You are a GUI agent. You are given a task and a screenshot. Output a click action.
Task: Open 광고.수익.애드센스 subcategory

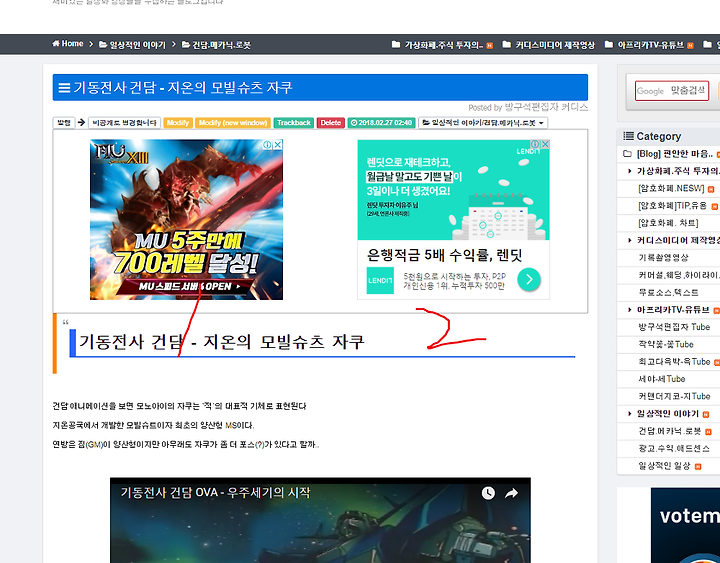pyautogui.click(x=674, y=449)
